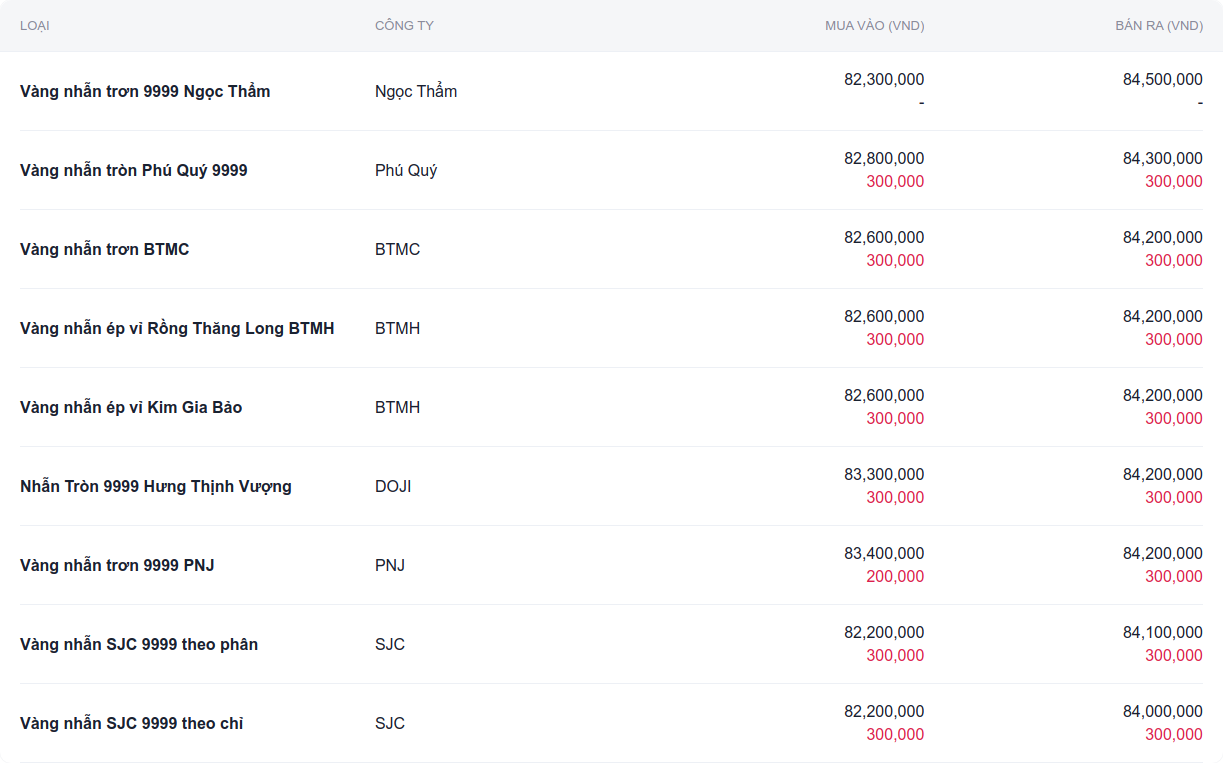Click DOJI buy price 83,300,000
Viewport: 1223px width, 763px height.
(884, 474)
